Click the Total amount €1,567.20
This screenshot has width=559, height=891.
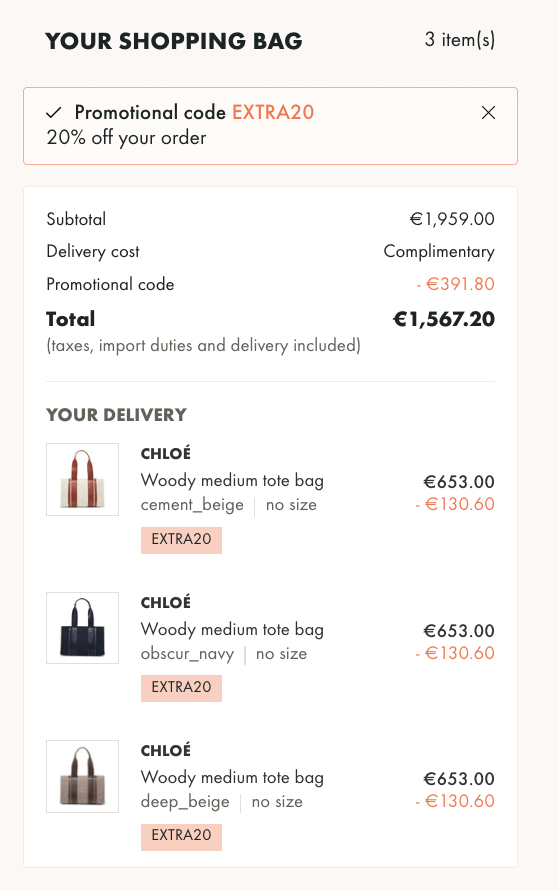[444, 319]
